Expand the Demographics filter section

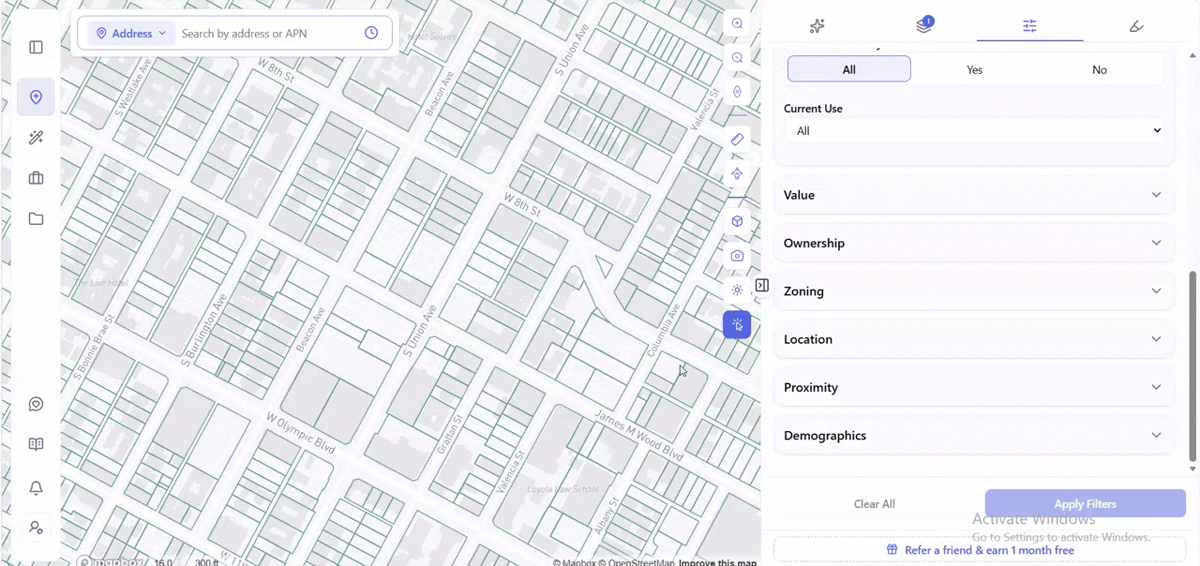(974, 435)
